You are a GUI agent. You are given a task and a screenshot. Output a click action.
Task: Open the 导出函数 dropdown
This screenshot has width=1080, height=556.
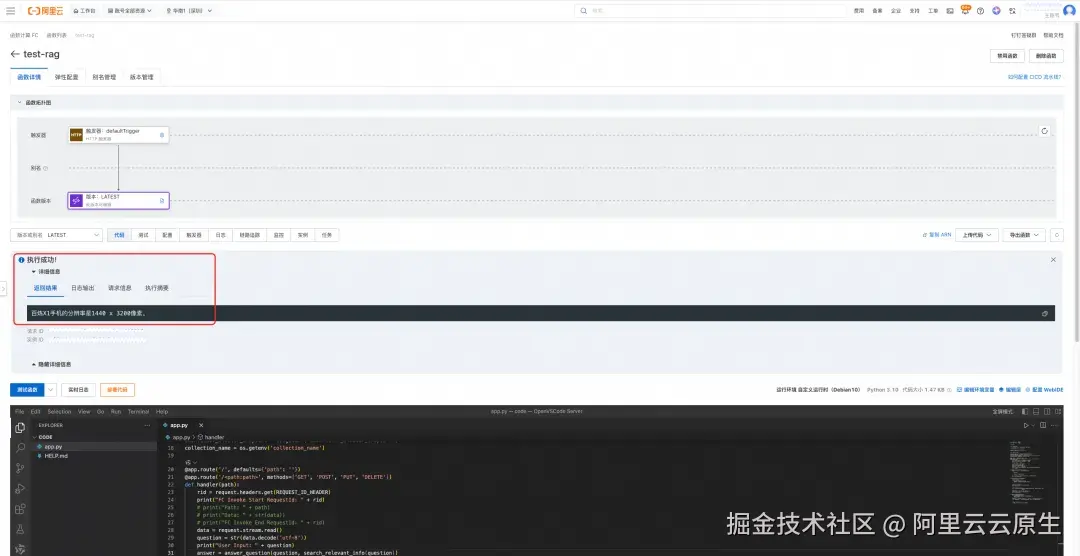pos(1024,235)
